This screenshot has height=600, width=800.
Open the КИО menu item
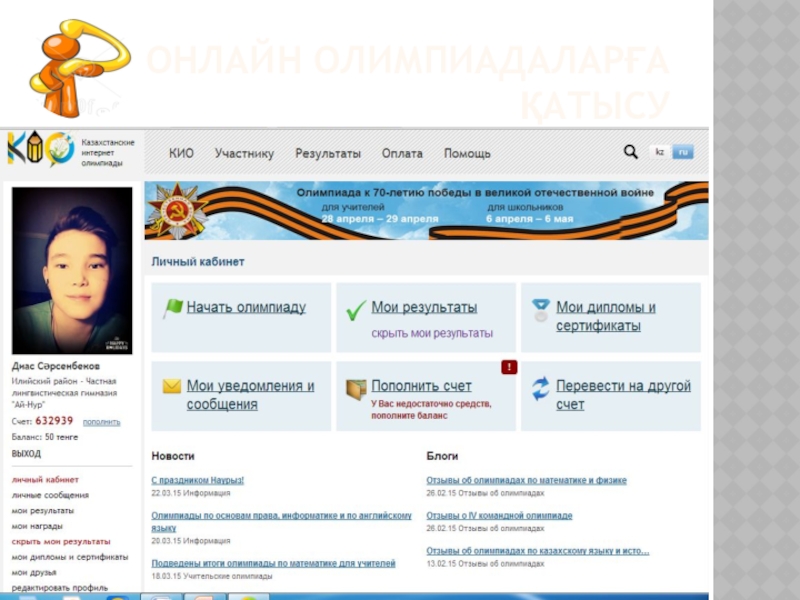pyautogui.click(x=181, y=154)
